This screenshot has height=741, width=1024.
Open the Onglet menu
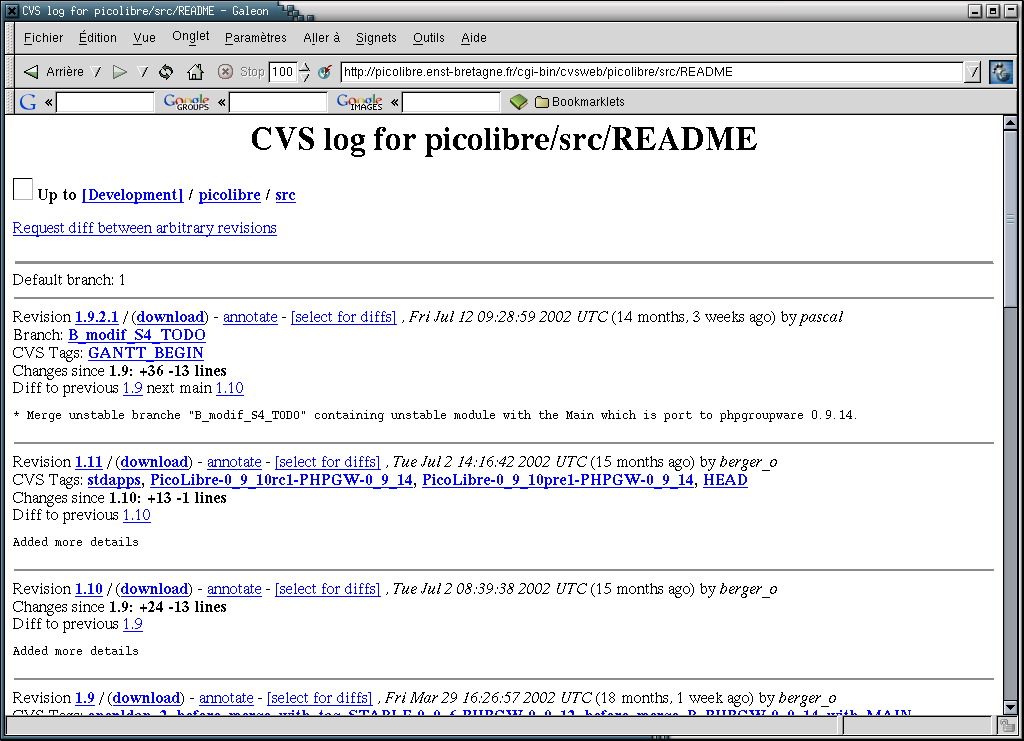190,37
